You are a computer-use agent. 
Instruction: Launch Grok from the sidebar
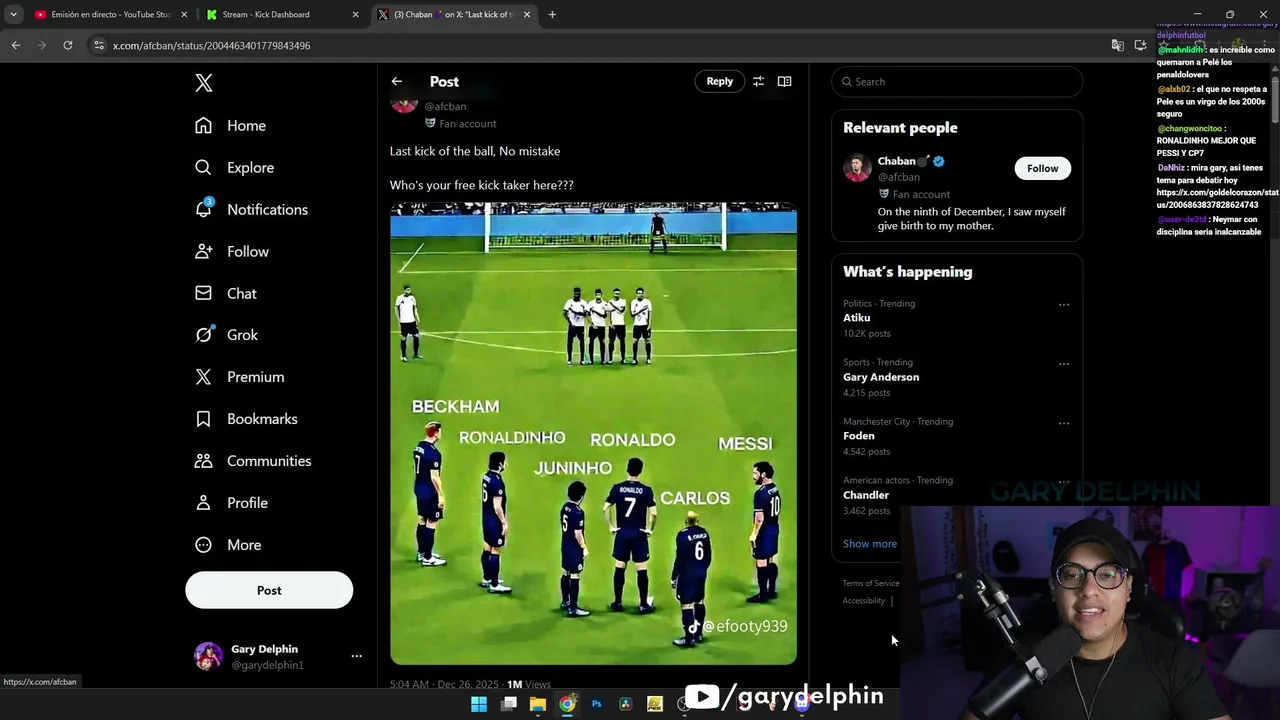point(227,335)
